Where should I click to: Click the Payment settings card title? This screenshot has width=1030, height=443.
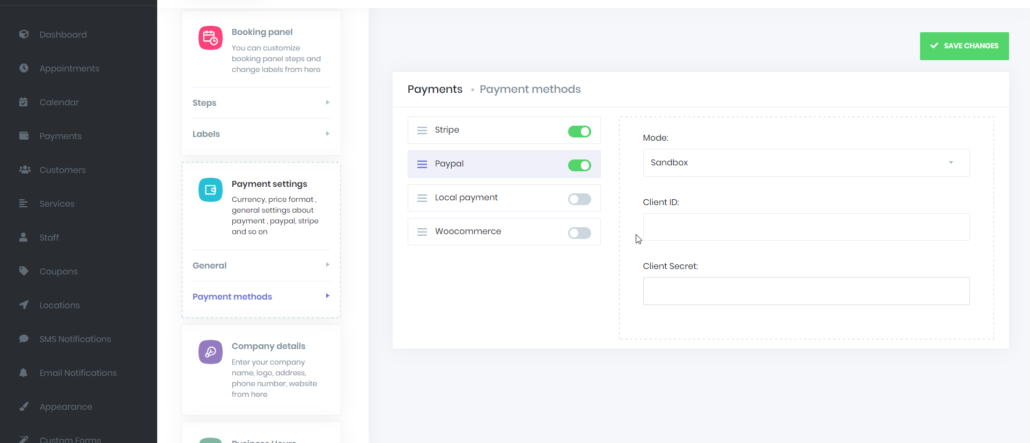269,183
